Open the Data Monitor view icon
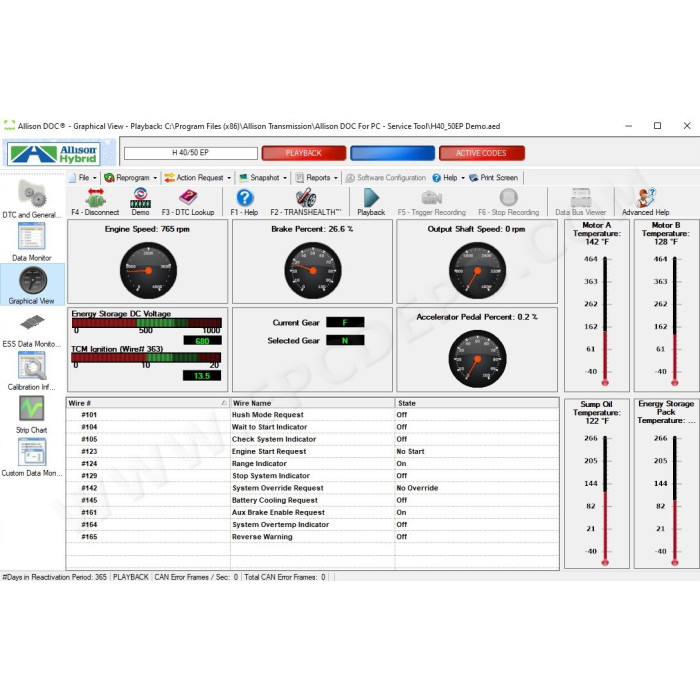The height and width of the screenshot is (700, 700). 32,237
